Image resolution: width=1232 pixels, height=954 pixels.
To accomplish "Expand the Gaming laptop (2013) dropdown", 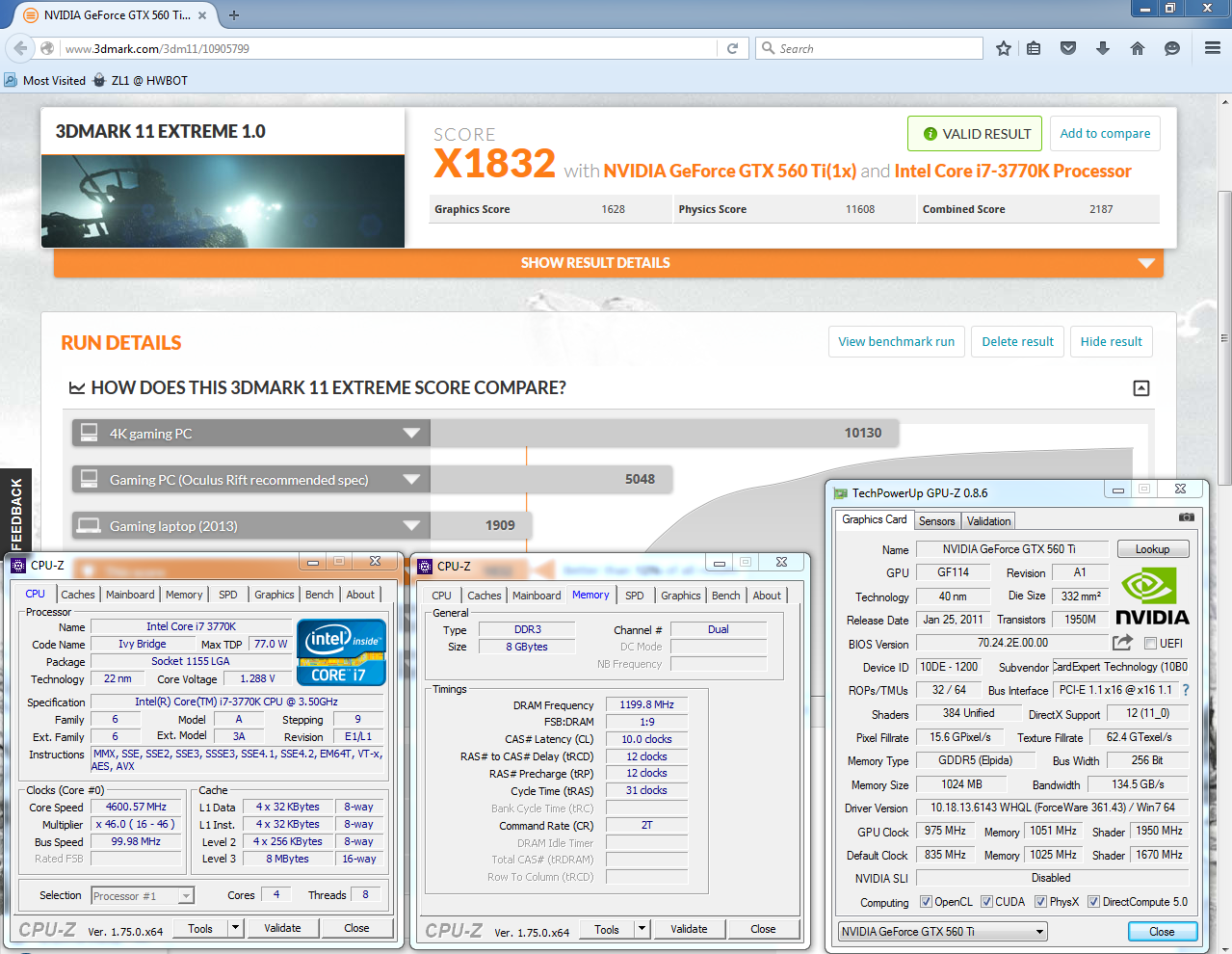I will click(x=411, y=525).
